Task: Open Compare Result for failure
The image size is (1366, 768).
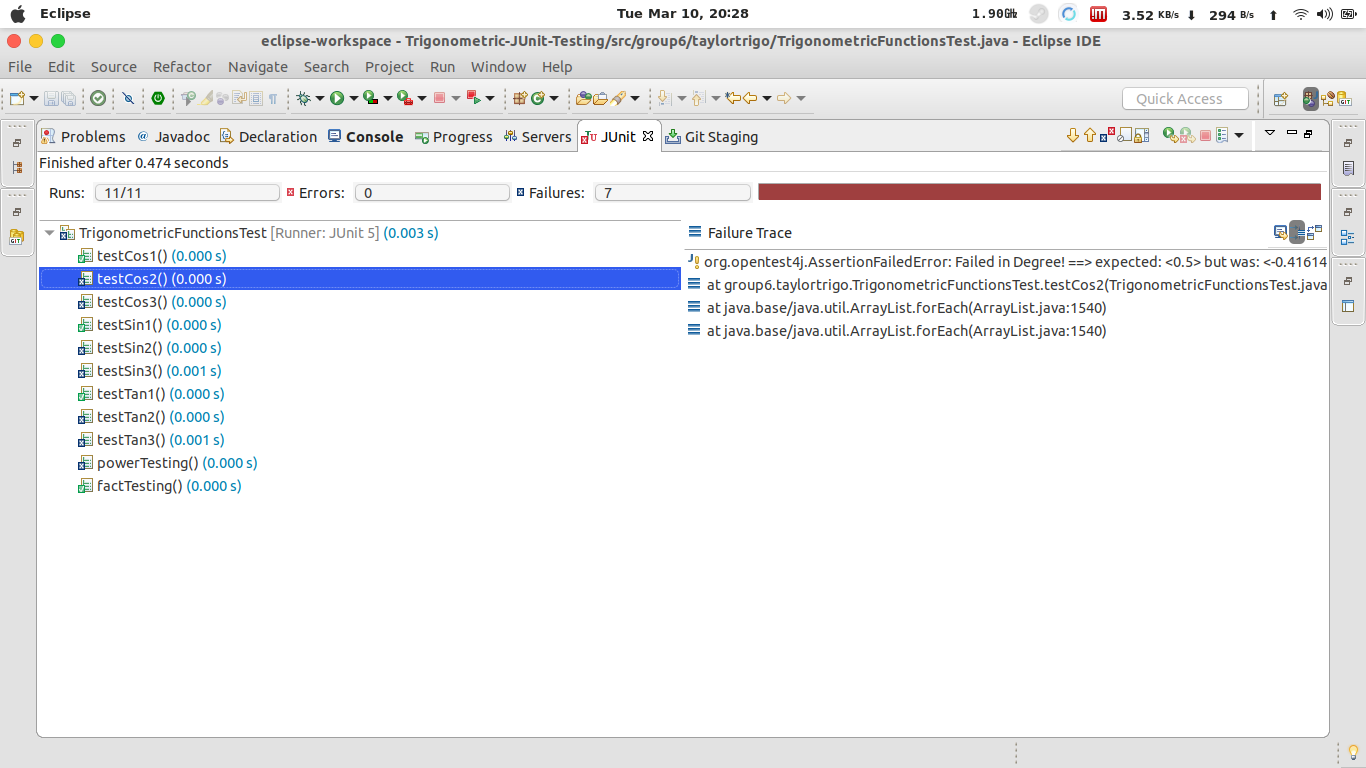Action: (x=1314, y=233)
